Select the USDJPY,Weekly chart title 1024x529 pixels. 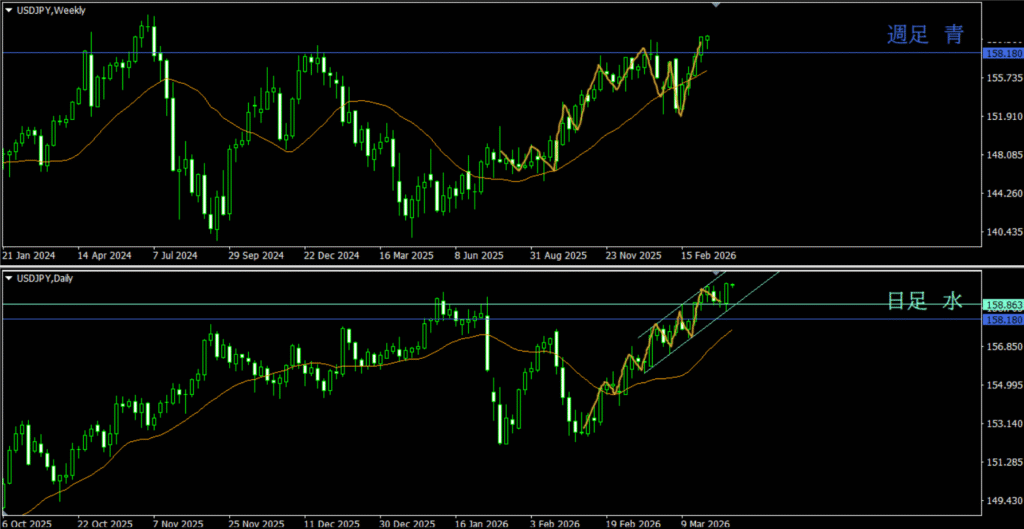point(51,10)
